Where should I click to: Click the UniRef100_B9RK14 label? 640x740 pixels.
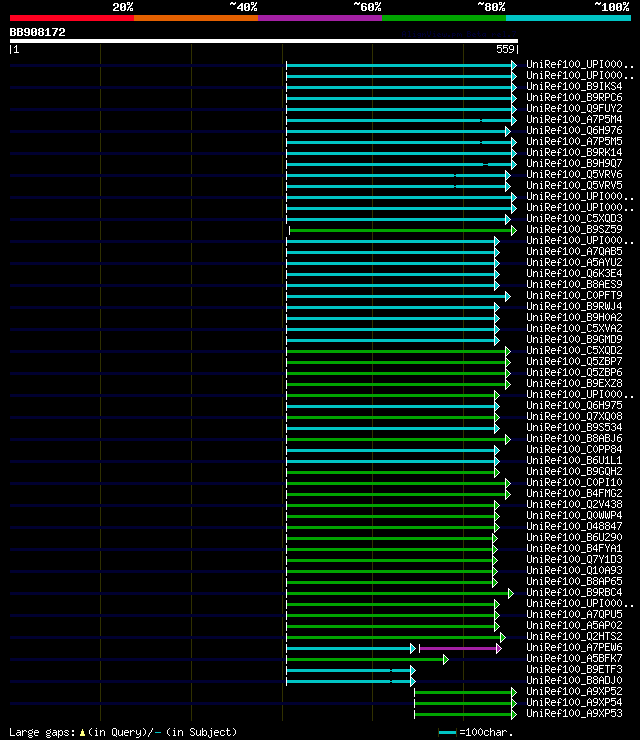[574, 152]
